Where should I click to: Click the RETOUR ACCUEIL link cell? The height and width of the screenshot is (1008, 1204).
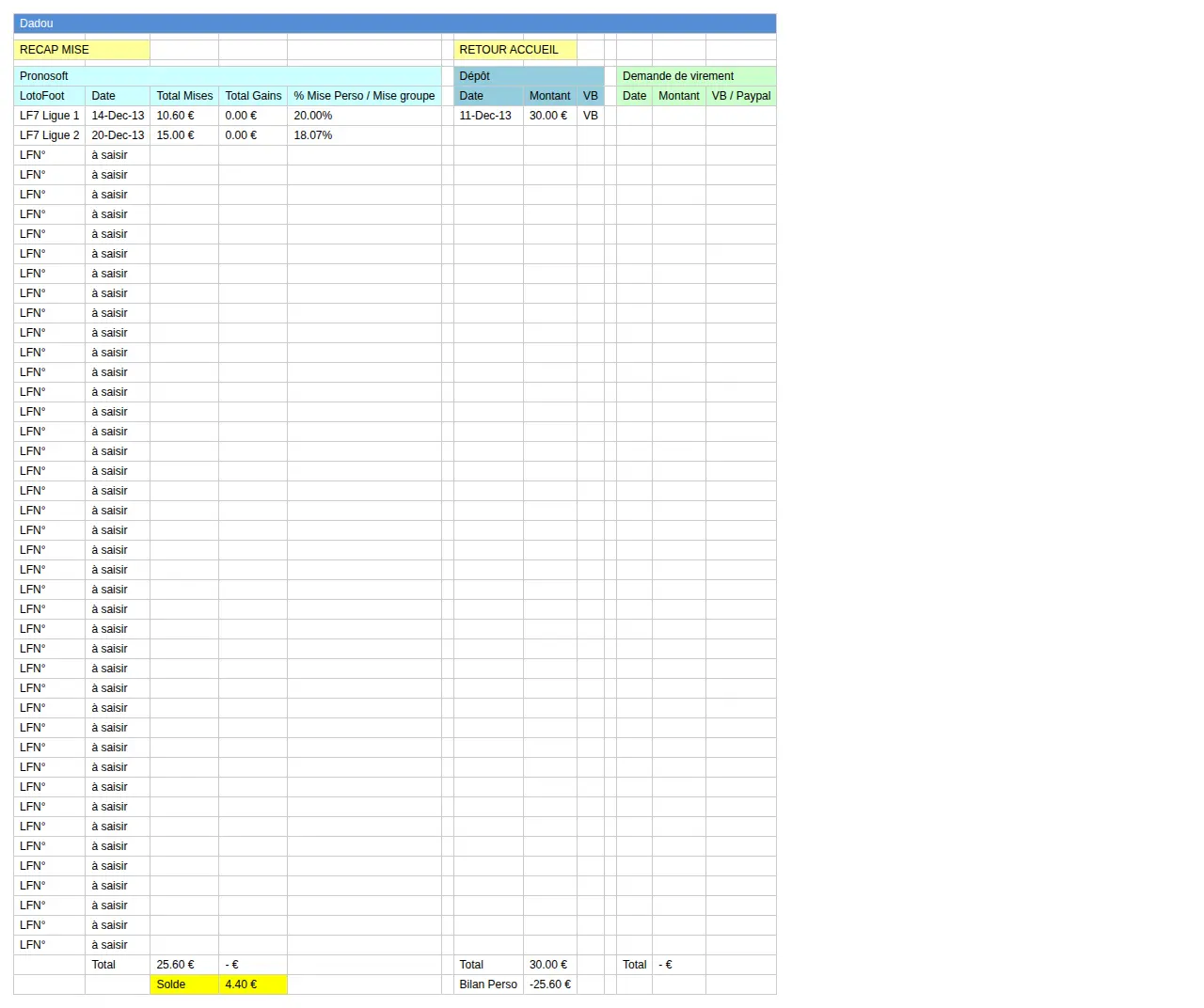click(x=515, y=50)
